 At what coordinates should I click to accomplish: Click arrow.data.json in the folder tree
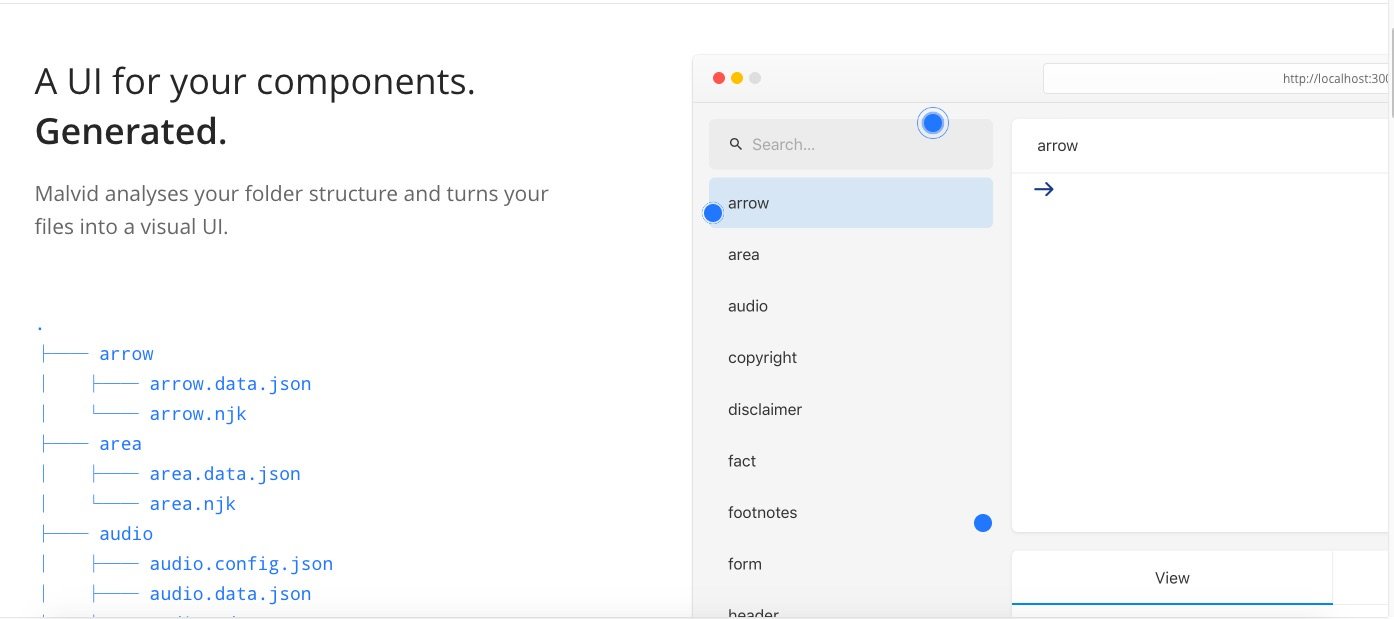[230, 384]
